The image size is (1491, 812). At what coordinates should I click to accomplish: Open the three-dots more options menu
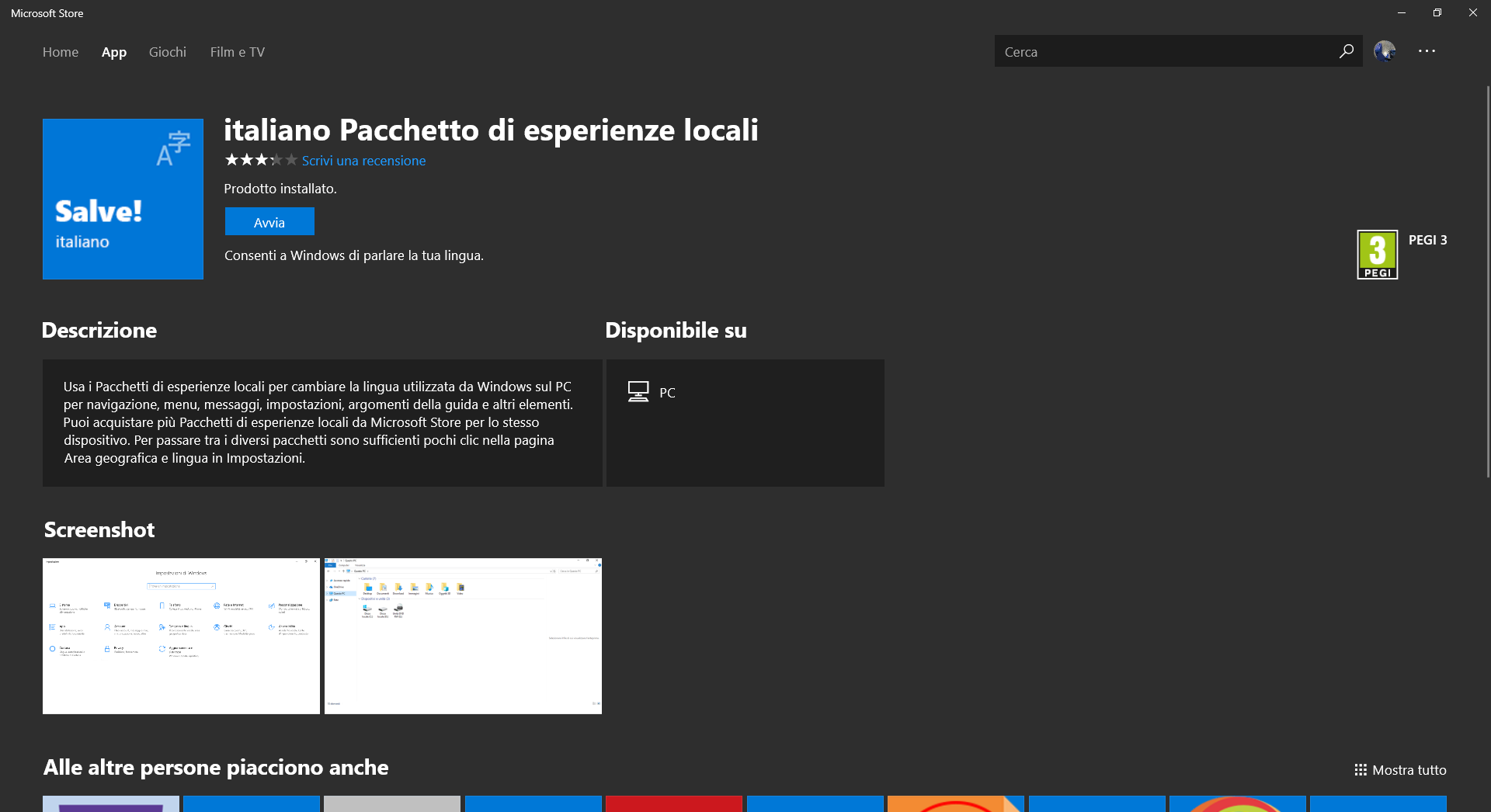coord(1427,51)
